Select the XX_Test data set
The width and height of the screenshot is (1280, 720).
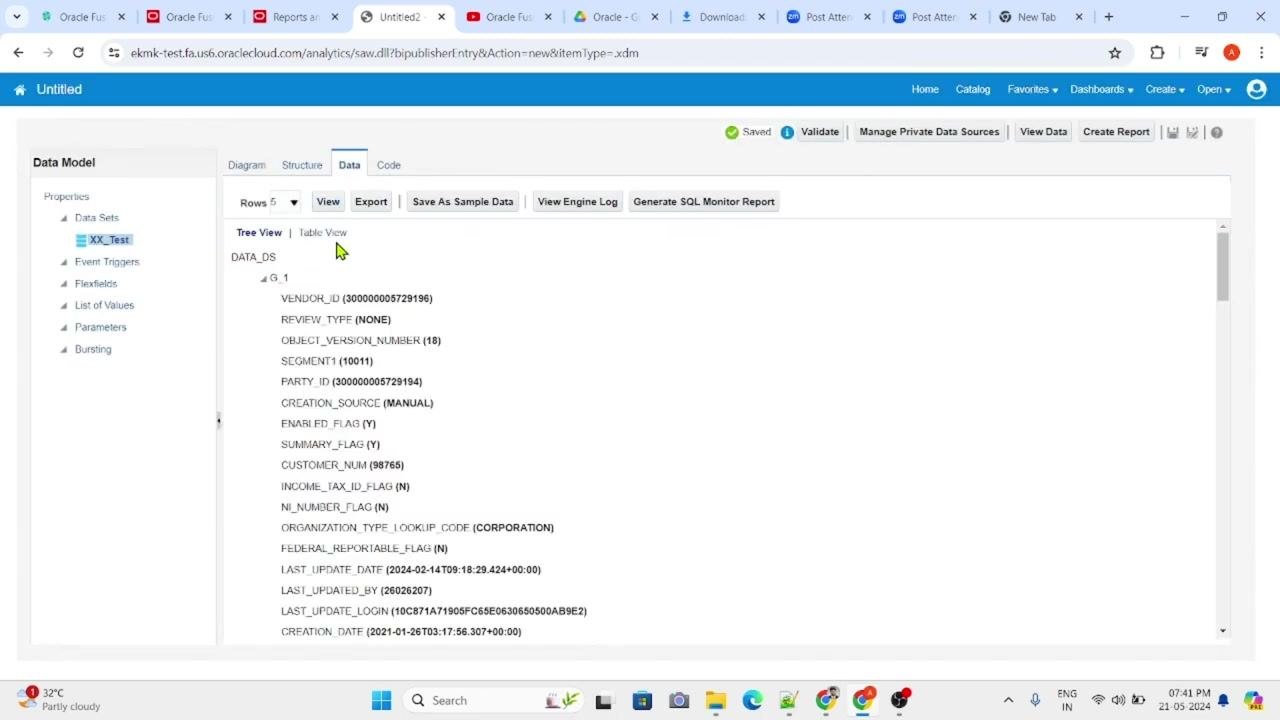coord(109,240)
